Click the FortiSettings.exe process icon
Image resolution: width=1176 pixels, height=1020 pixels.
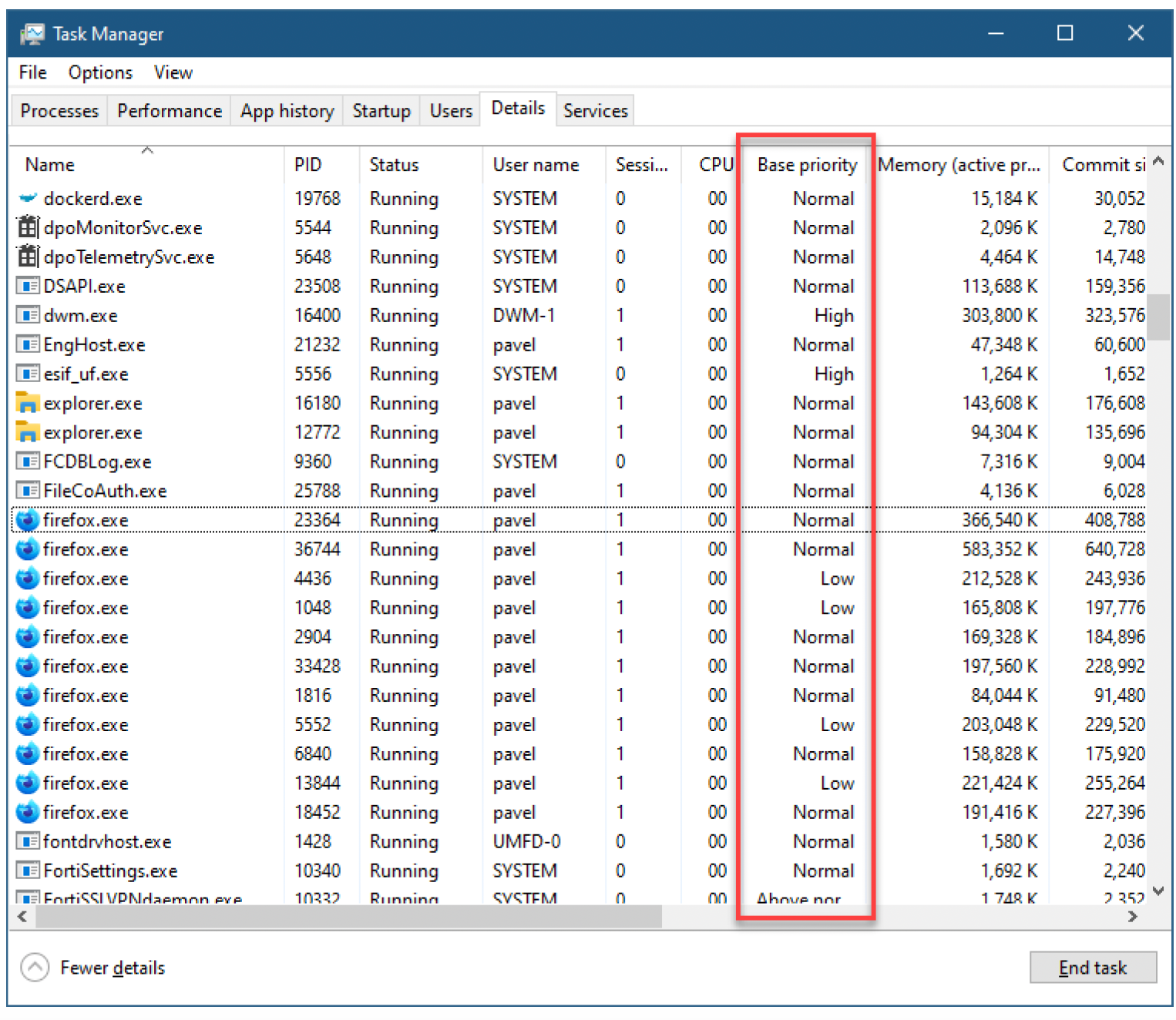click(x=28, y=871)
